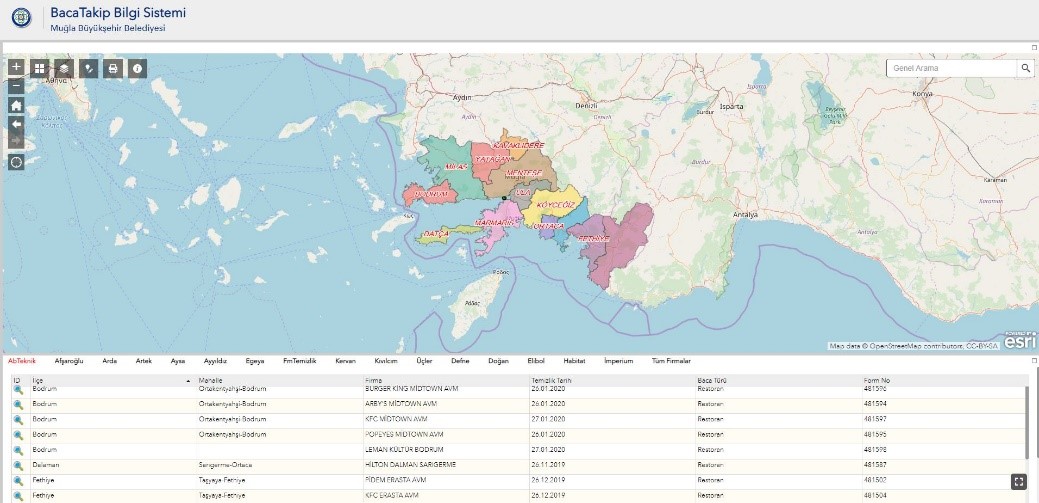Click the FETHİYE district on the map

point(592,238)
